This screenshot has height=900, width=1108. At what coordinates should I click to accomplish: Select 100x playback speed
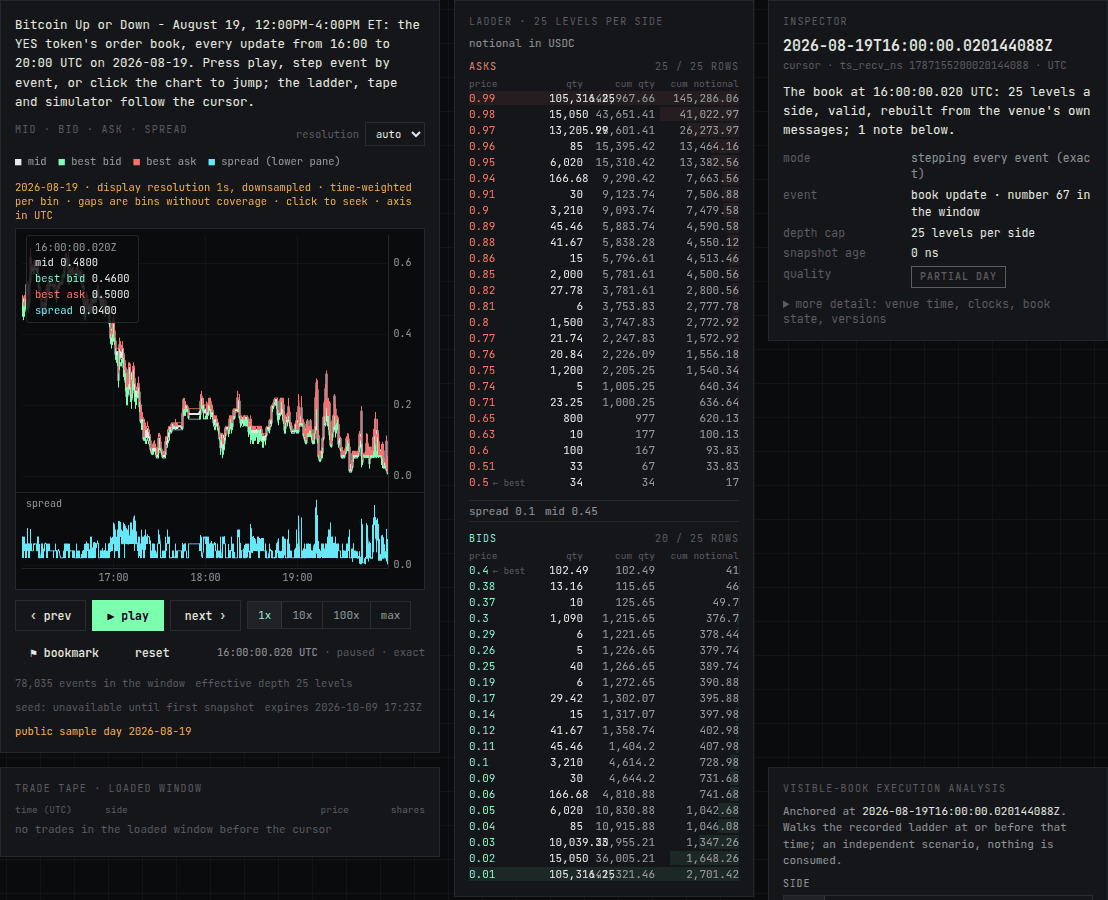tap(346, 616)
